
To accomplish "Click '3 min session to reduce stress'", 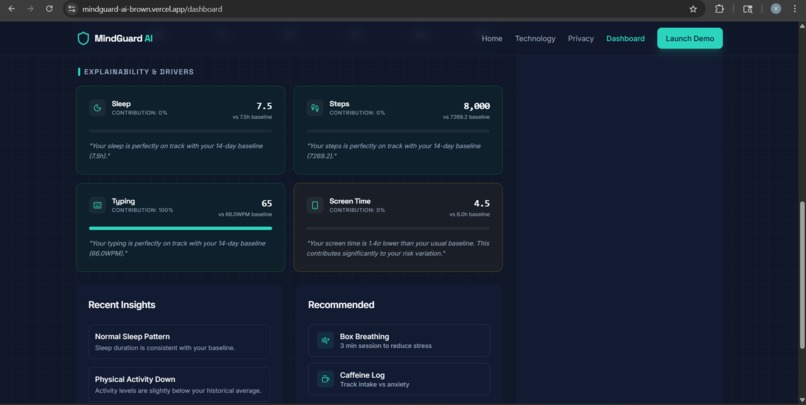I will click(x=386, y=346).
